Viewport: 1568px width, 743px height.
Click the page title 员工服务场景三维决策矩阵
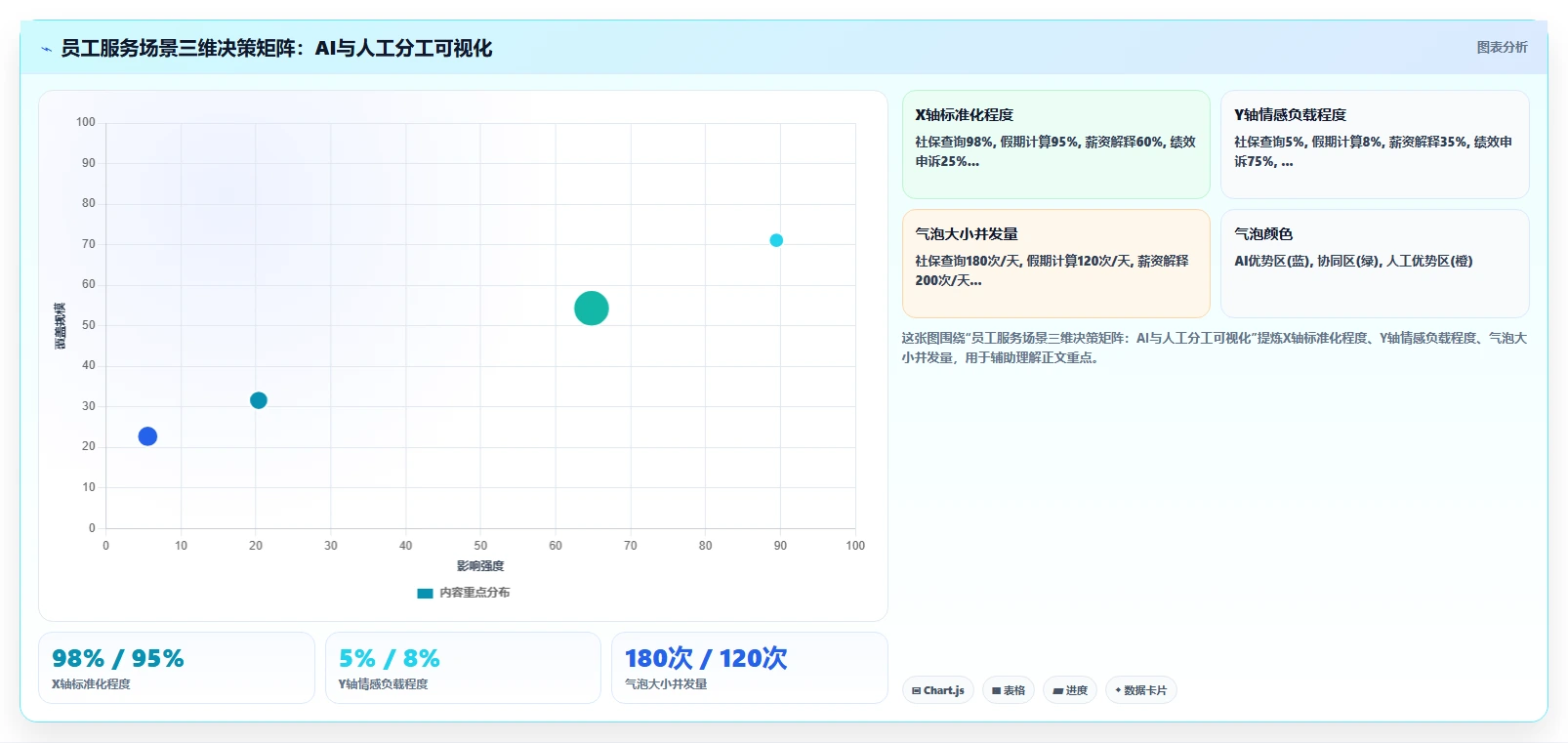point(276,49)
